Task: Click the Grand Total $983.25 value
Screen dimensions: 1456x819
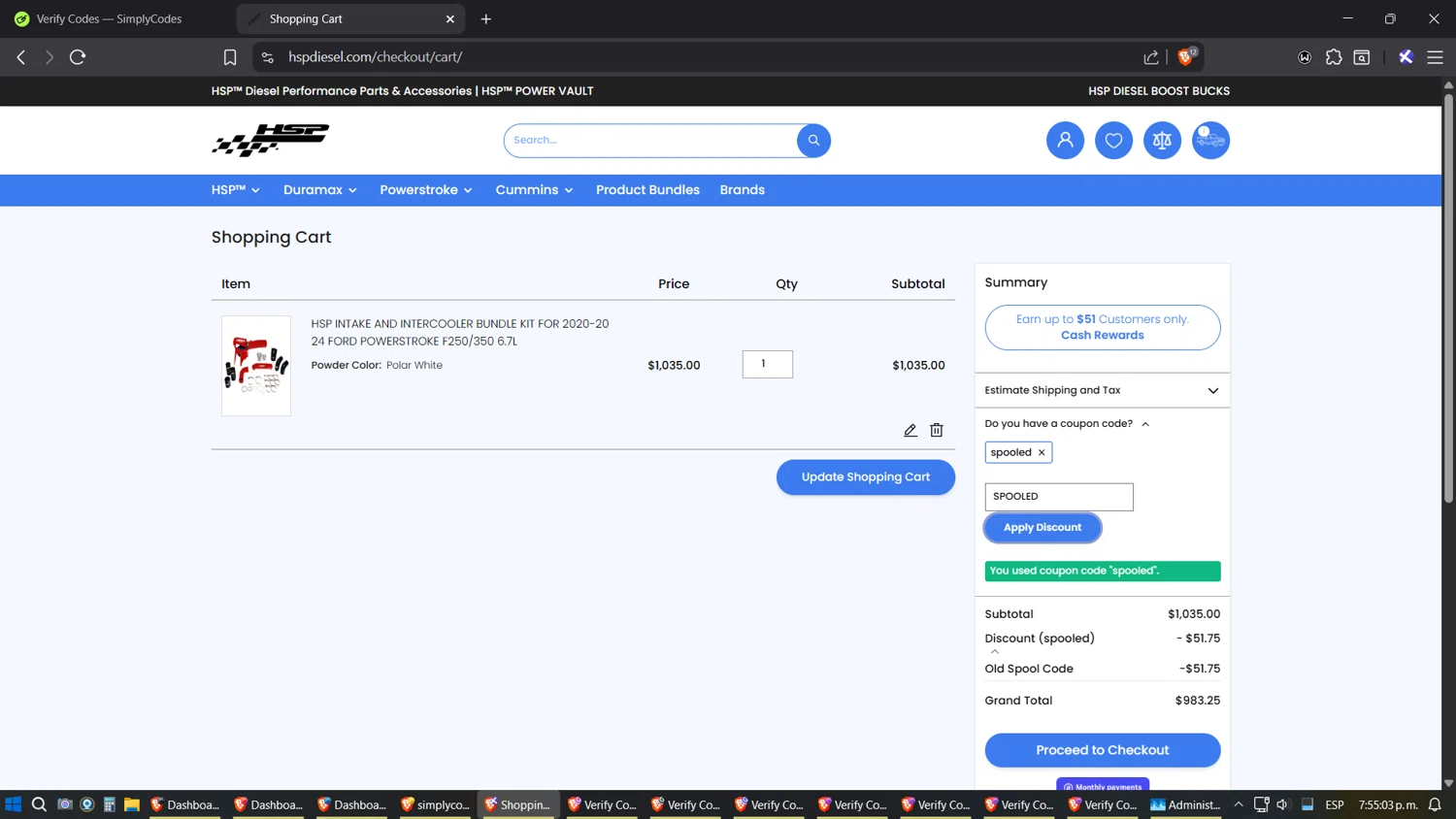Action: click(1197, 701)
